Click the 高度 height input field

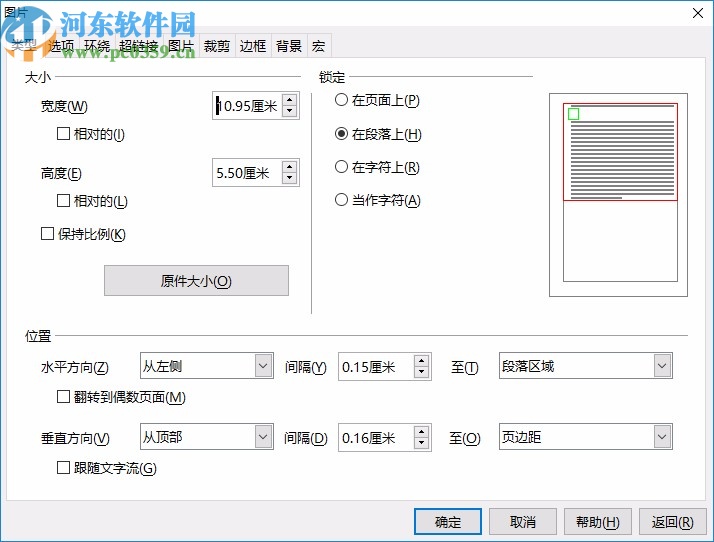click(x=247, y=173)
